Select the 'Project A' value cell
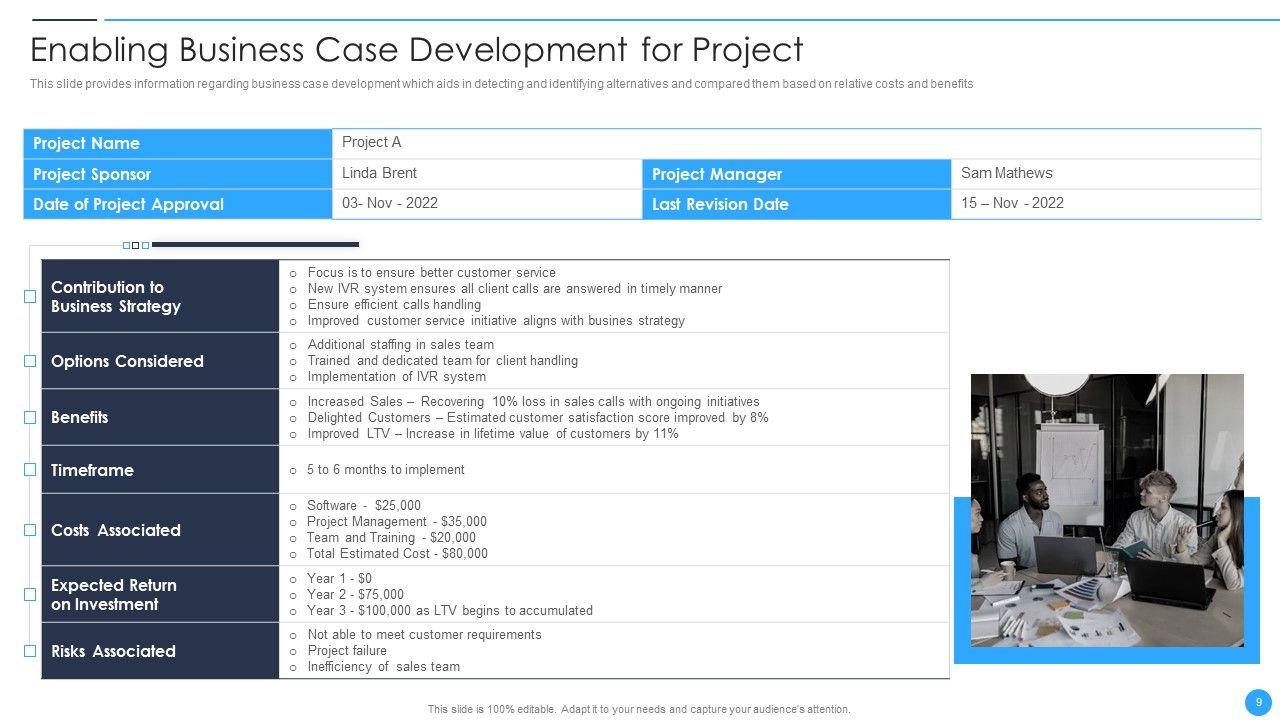Viewport: 1280px width, 720px height. pyautogui.click(x=796, y=143)
